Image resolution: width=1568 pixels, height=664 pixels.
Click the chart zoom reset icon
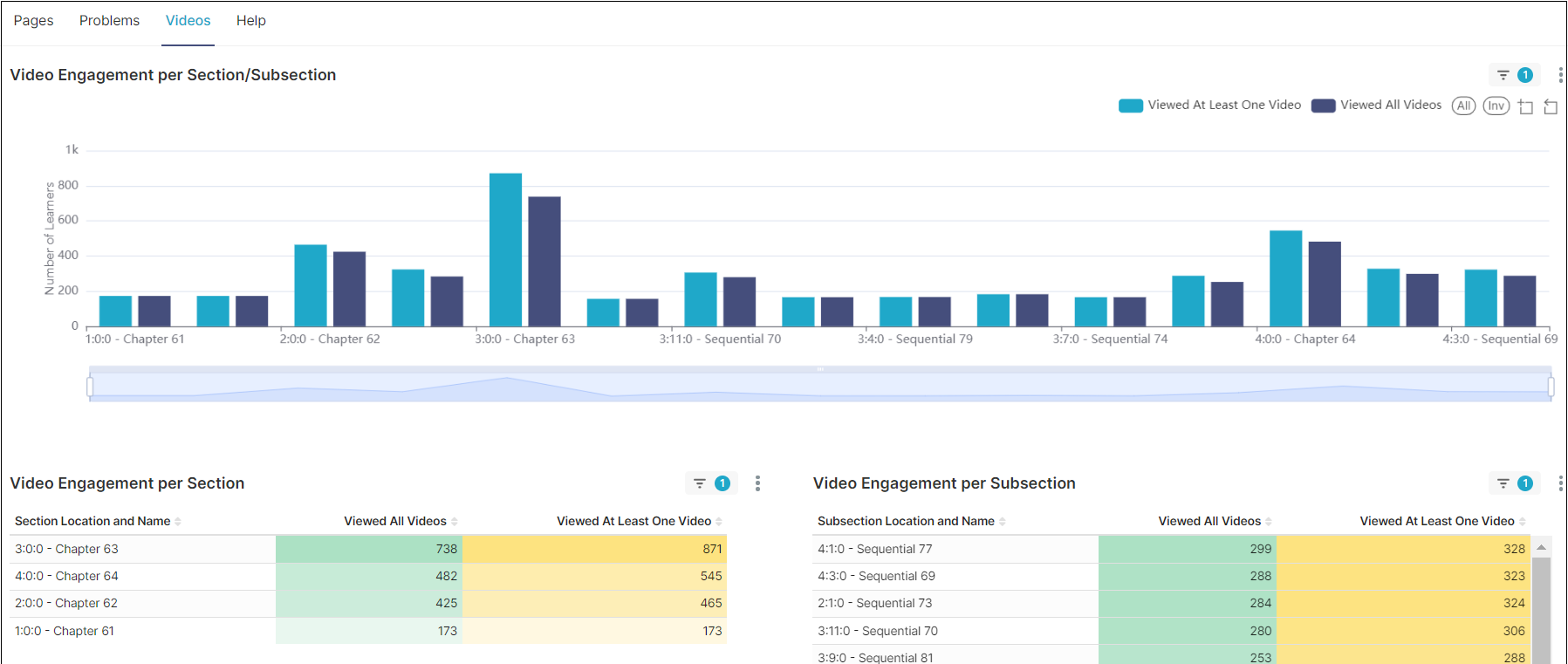tap(1551, 106)
